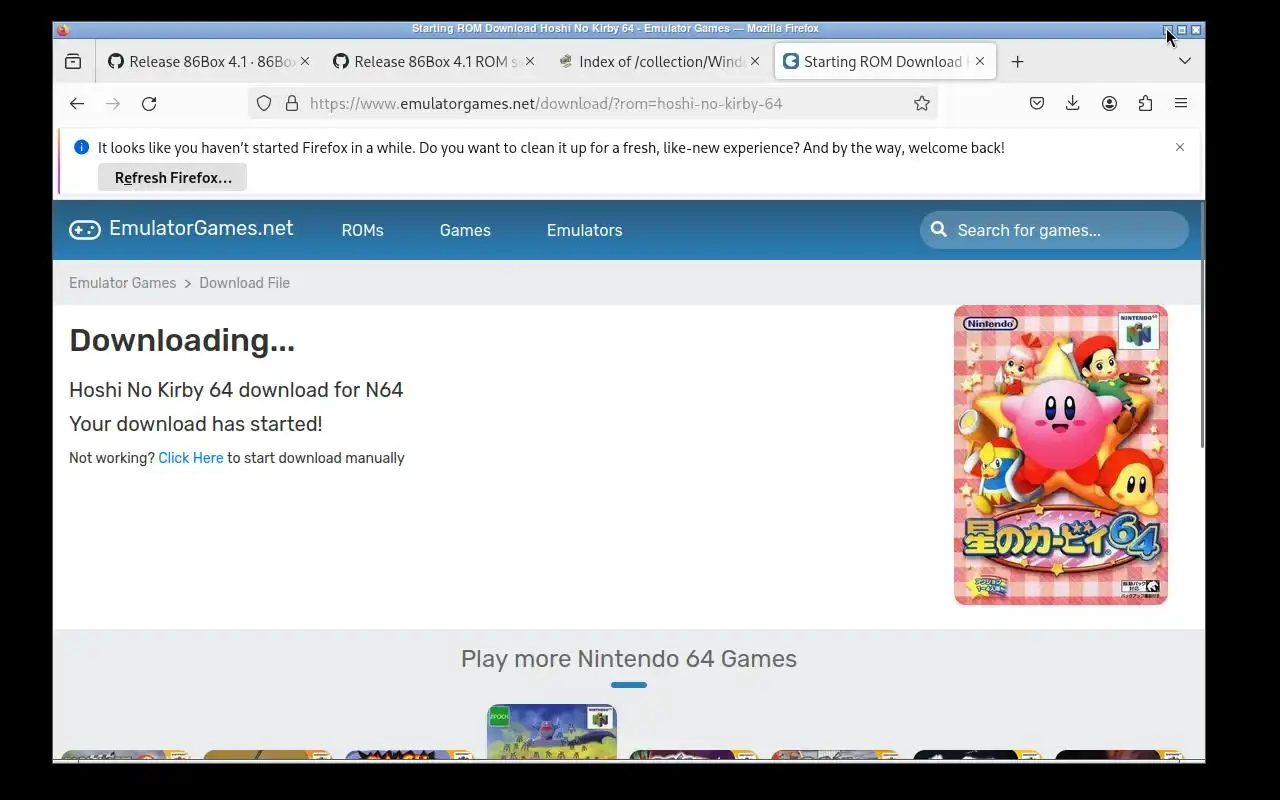Close the Release 86Box 4.1 tab
This screenshot has height=800, width=1280.
tap(305, 62)
